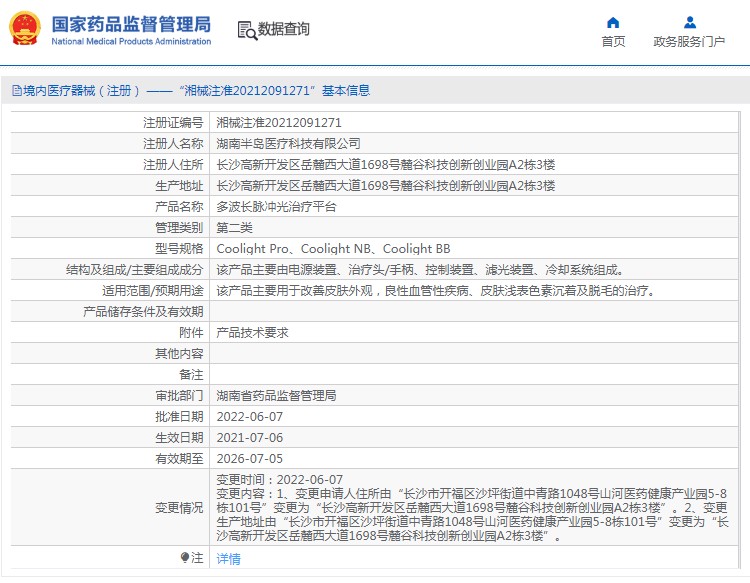Click the 首页 label
This screenshot has height=583, width=750.
pyautogui.click(x=613, y=42)
